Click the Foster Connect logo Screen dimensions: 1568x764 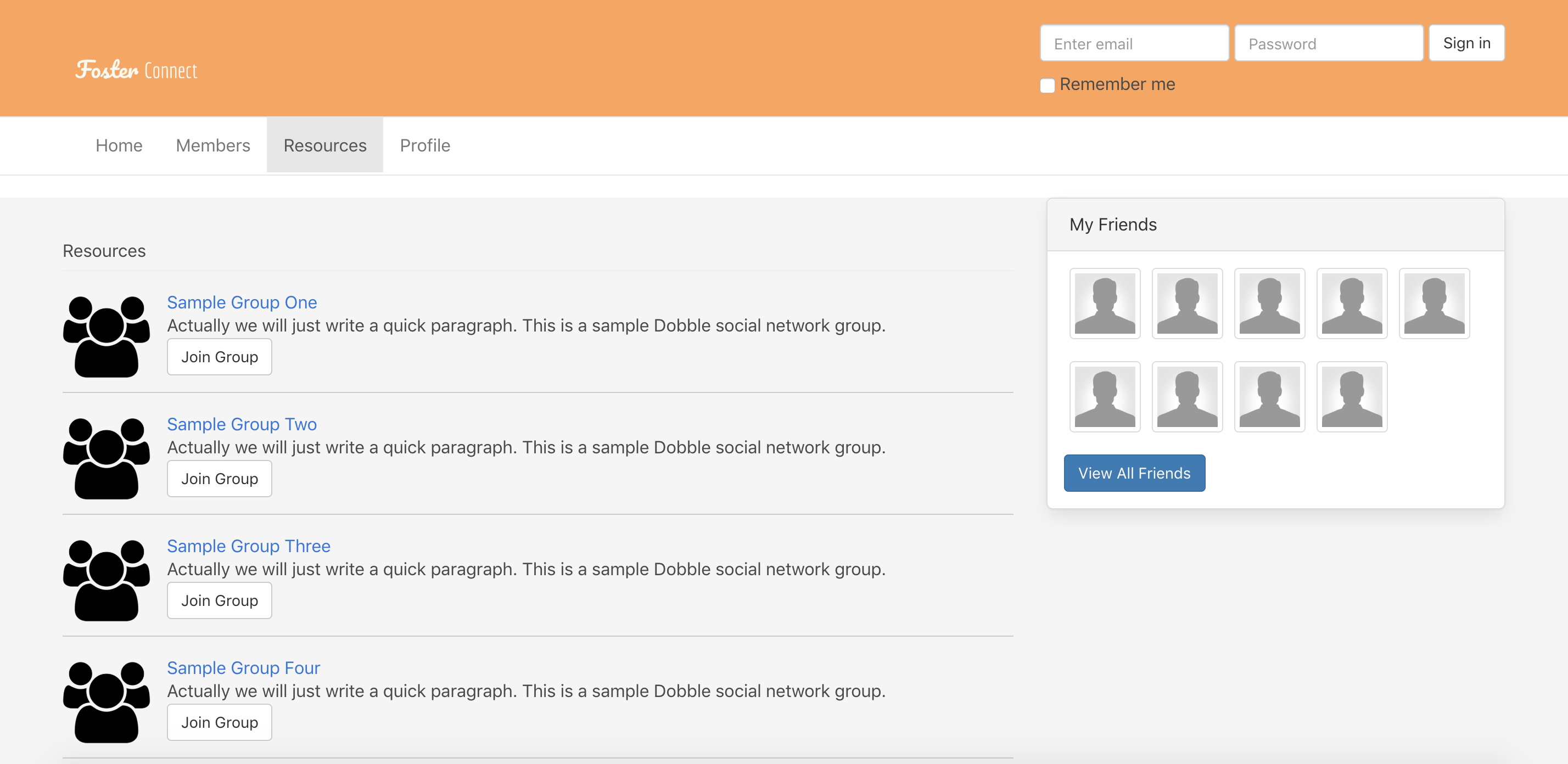[x=136, y=70]
